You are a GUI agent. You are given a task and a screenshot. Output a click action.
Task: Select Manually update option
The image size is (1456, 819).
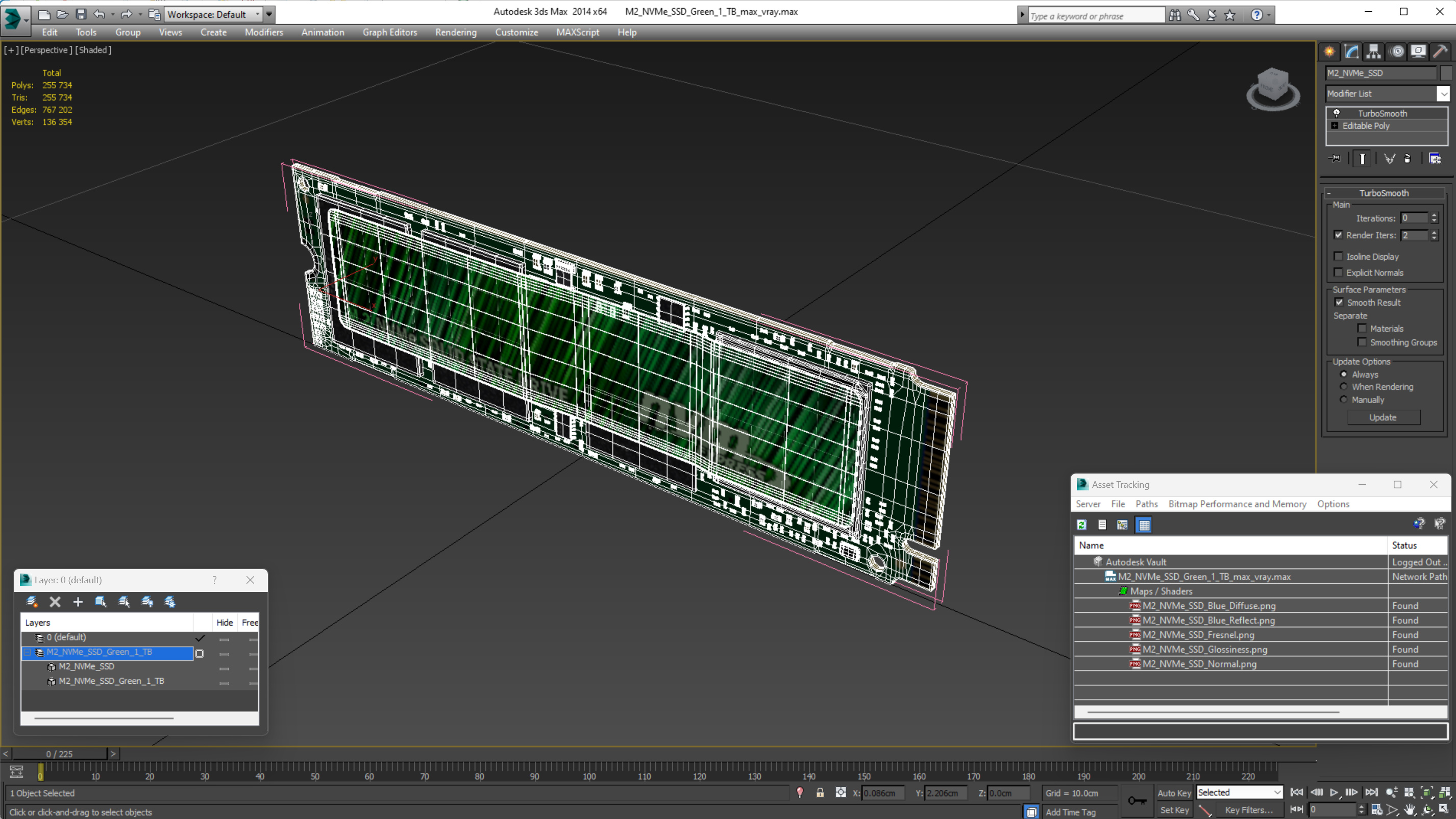click(x=1344, y=400)
